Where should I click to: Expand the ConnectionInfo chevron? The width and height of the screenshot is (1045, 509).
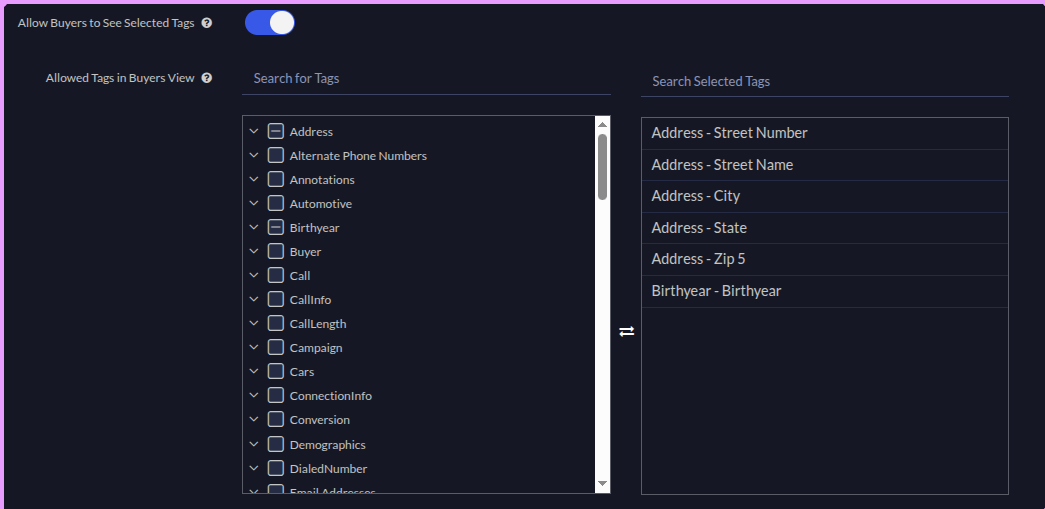pos(253,395)
